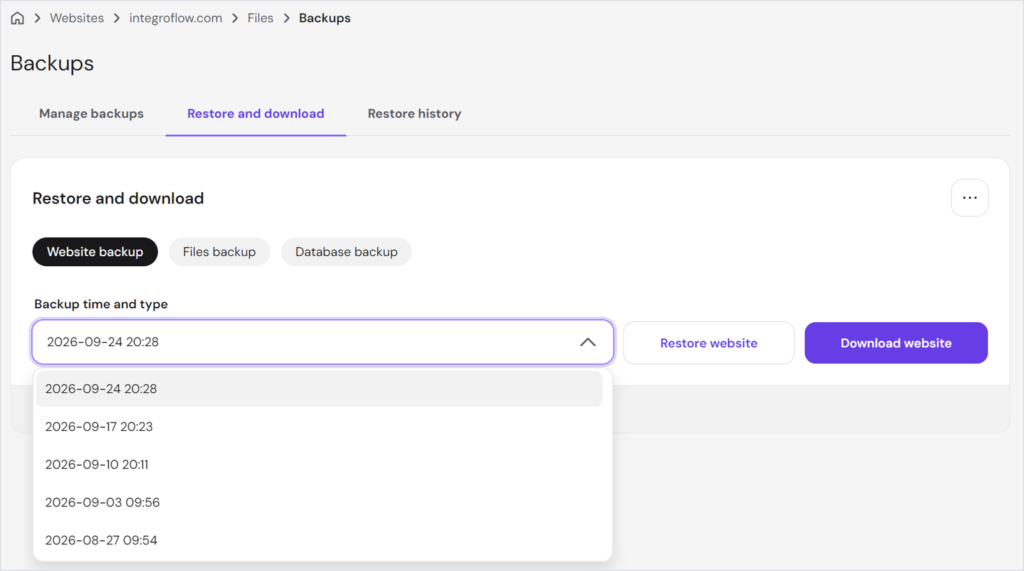1024x571 pixels.
Task: Select the Restore and download tab
Action: [x=255, y=114]
